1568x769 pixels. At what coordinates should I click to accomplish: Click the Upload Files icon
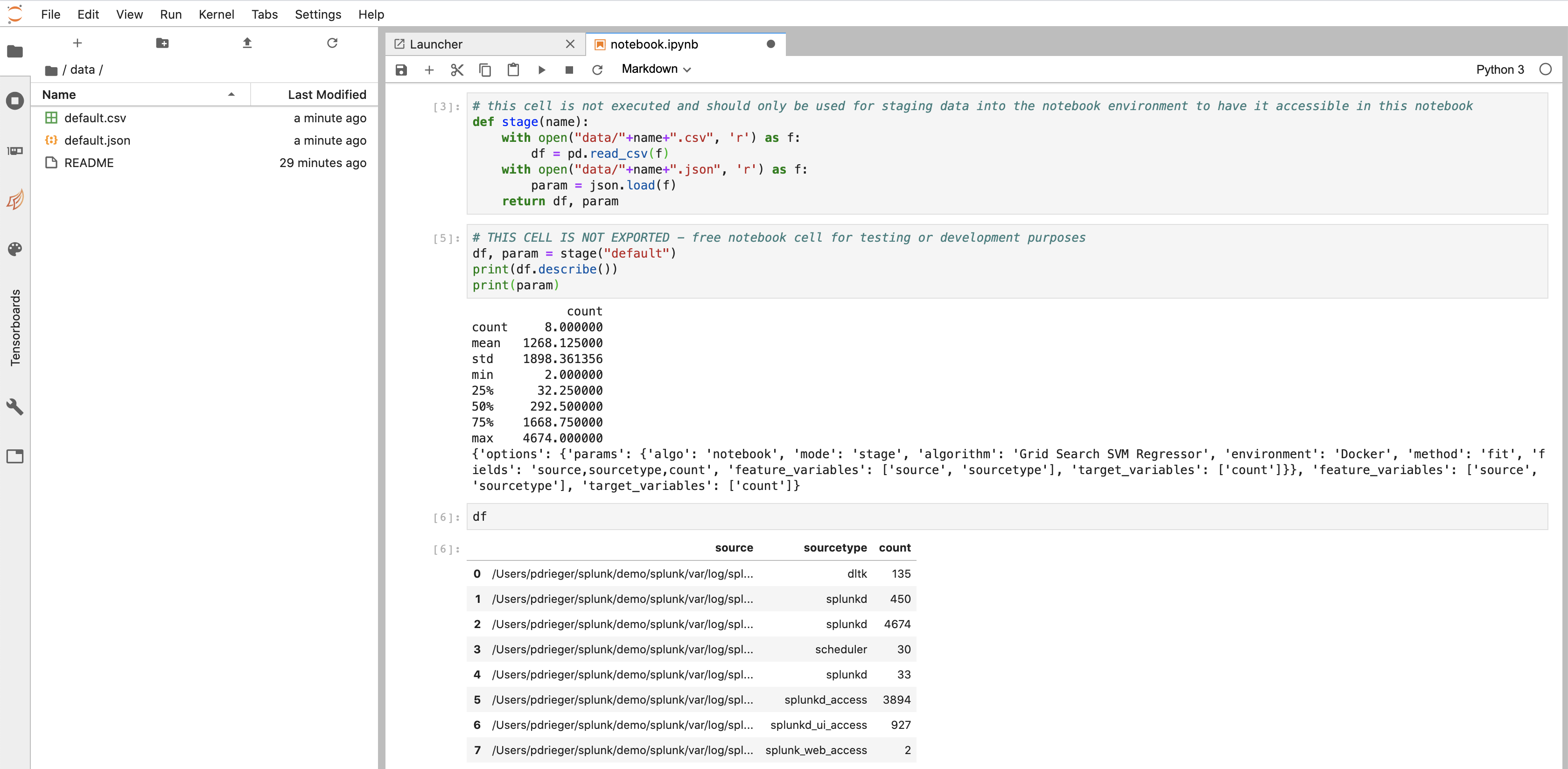tap(247, 43)
